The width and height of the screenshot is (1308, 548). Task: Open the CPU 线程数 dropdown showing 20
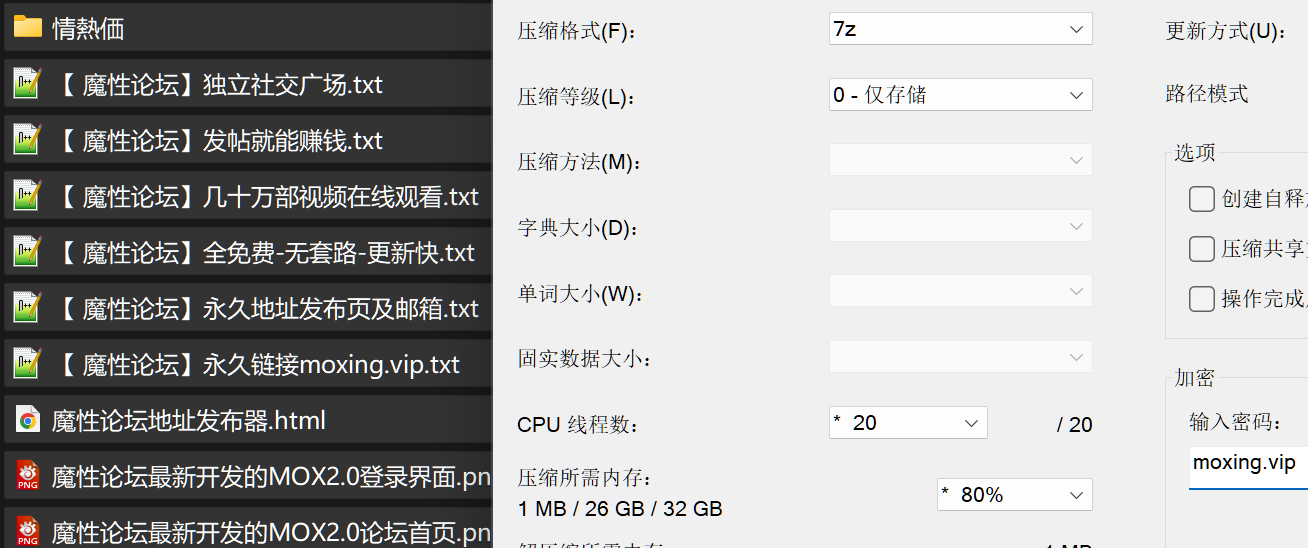(908, 423)
